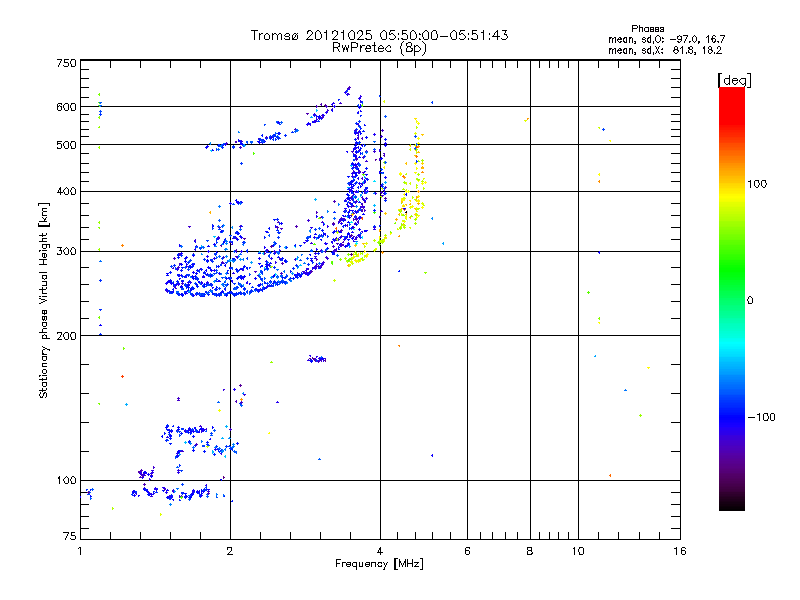This screenshot has height=600, width=800.
Task: Click the x-axis tick label '2'
Action: (x=230, y=551)
